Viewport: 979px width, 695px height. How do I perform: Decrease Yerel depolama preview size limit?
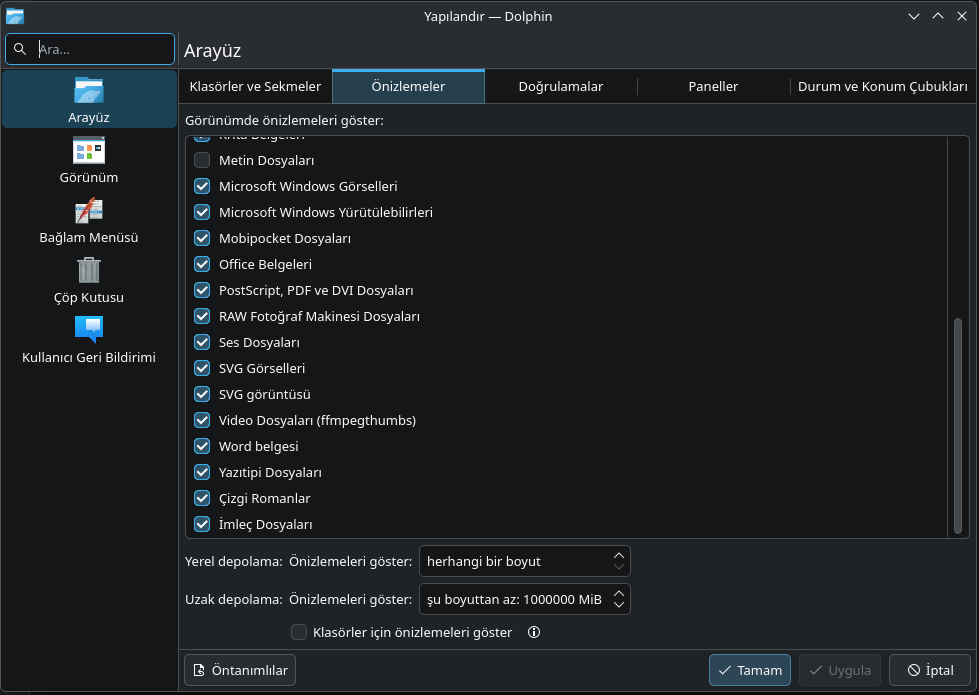pyautogui.click(x=619, y=567)
